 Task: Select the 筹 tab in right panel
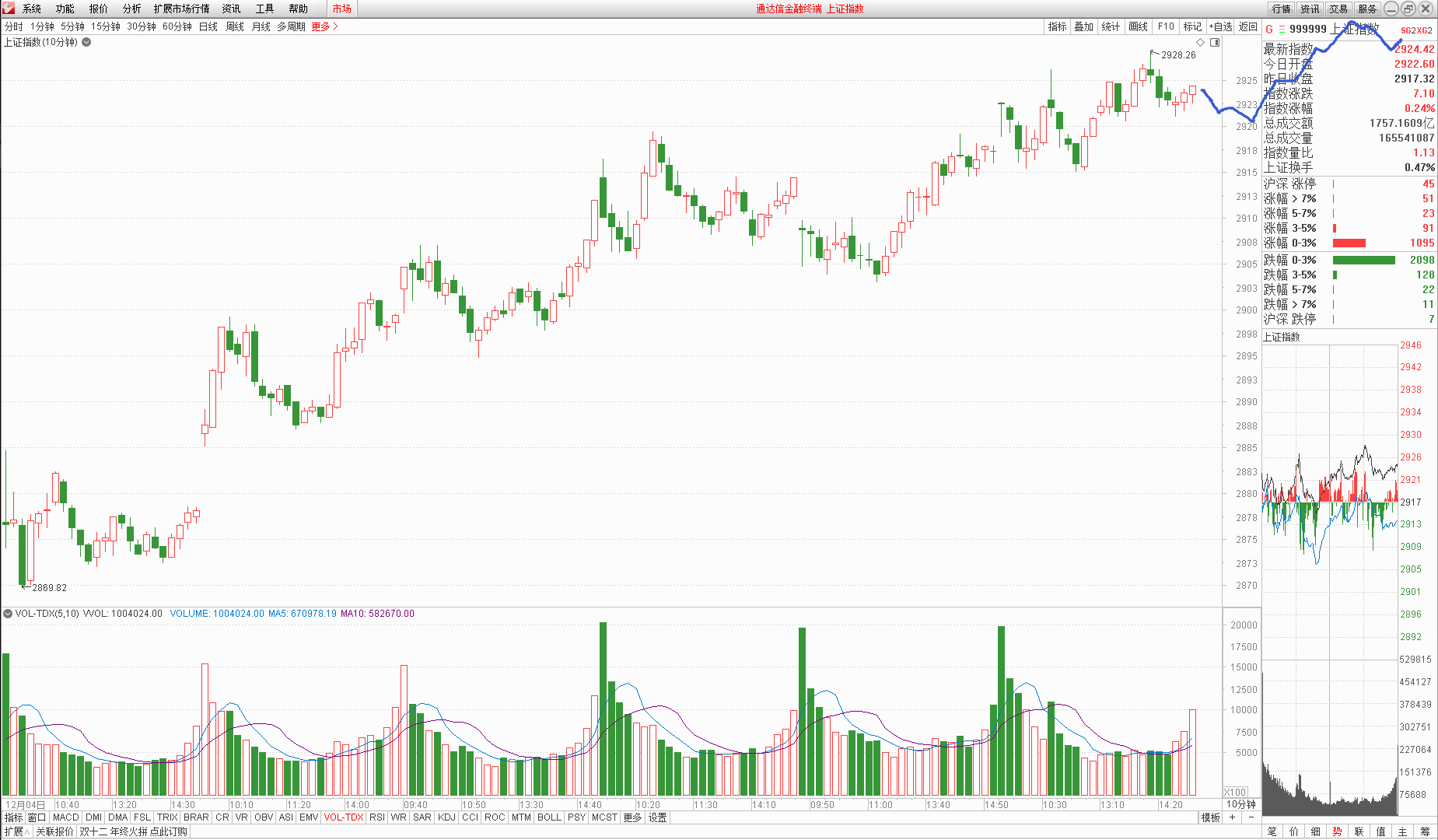(x=1425, y=831)
